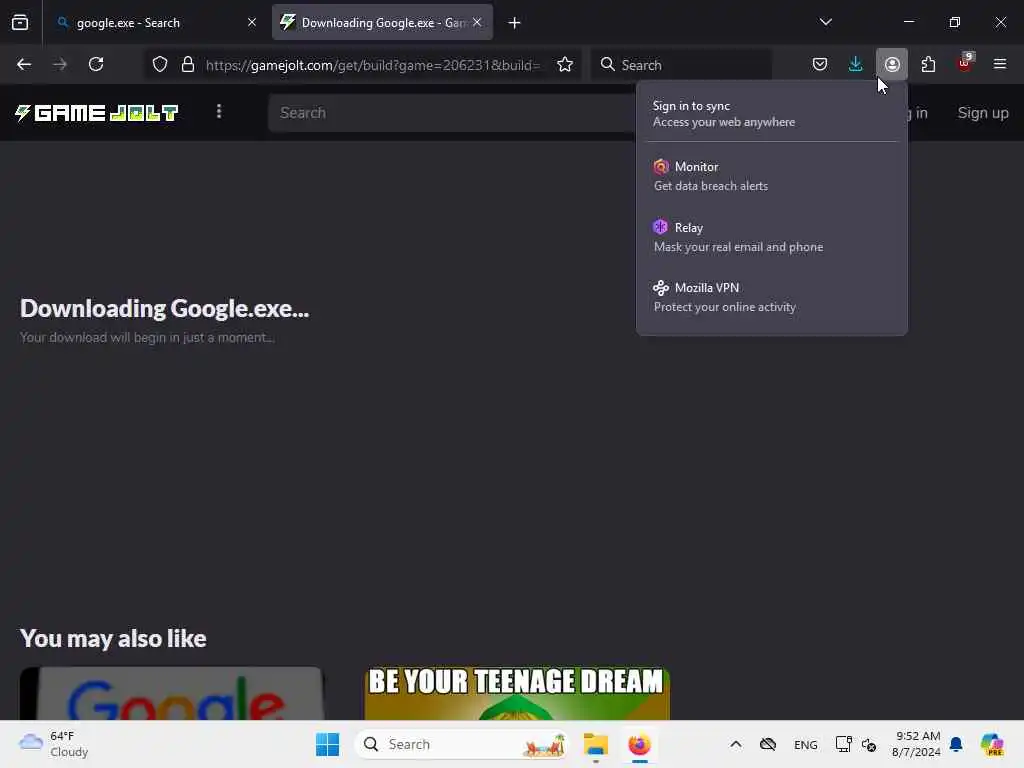Viewport: 1024px width, 768px height.
Task: Go back one page
Action: 24,64
